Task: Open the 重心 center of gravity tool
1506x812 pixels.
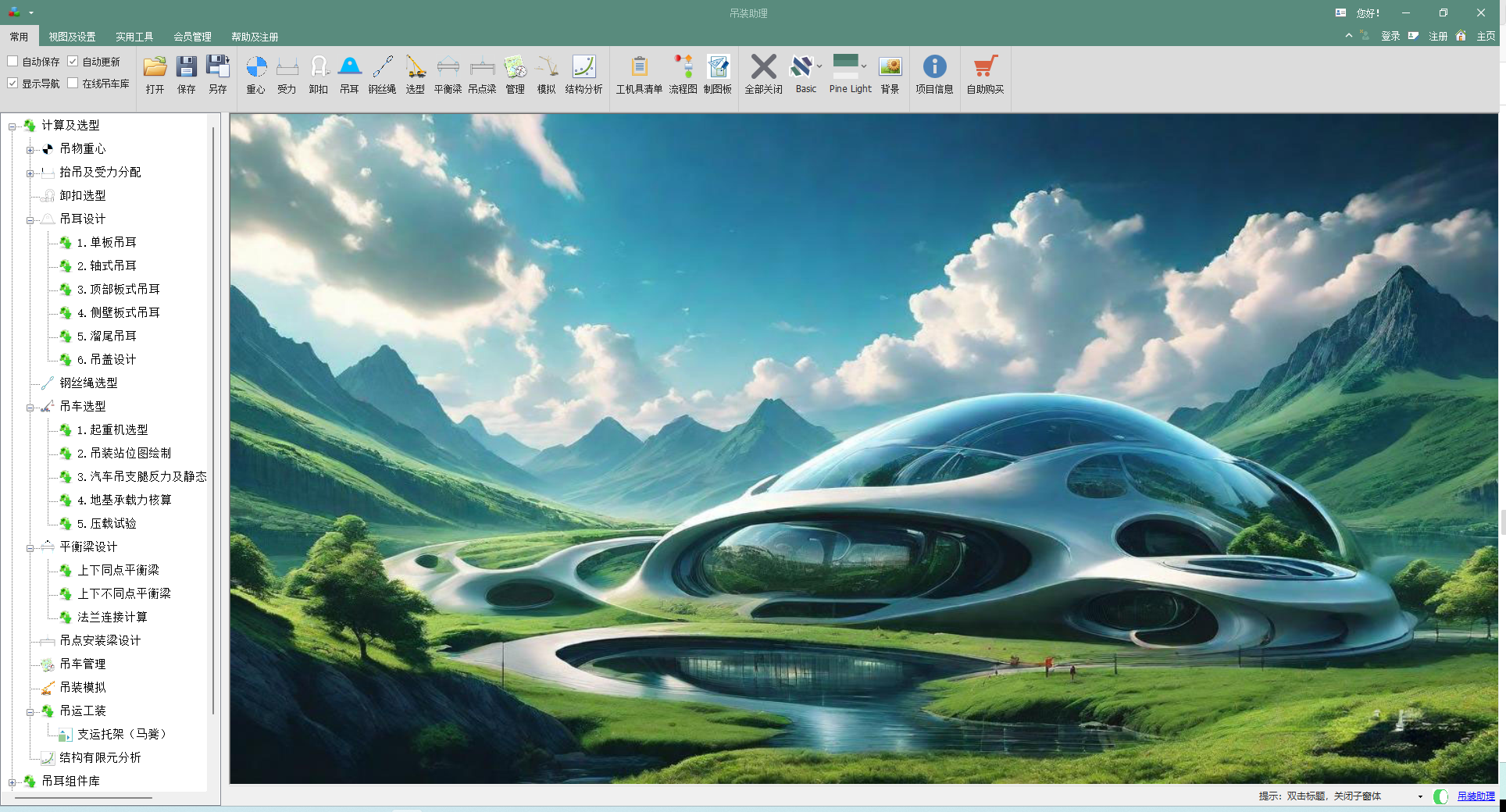Action: coord(256,75)
